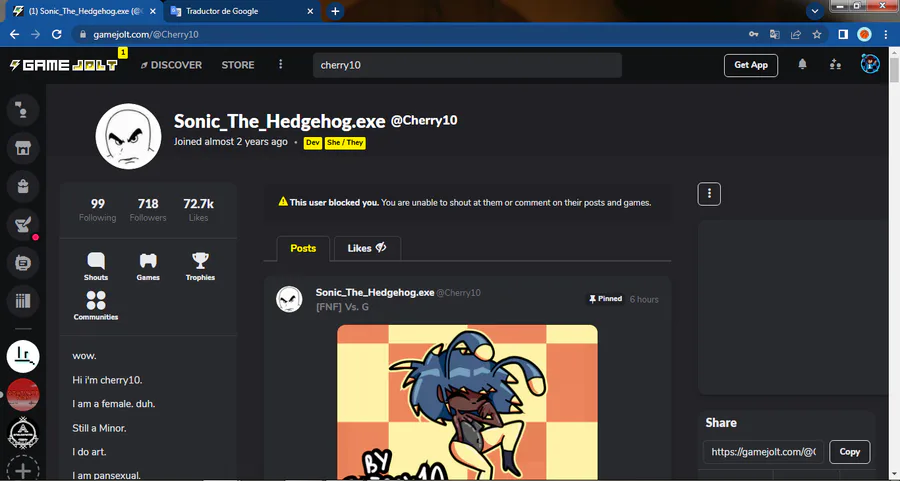Click the Game Jolt logo

(64, 65)
